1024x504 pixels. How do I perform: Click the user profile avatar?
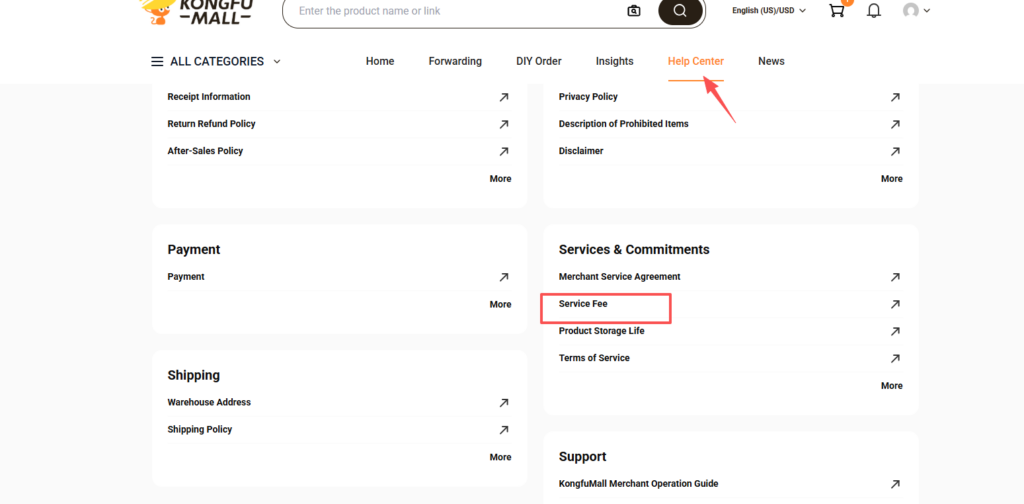(x=911, y=11)
